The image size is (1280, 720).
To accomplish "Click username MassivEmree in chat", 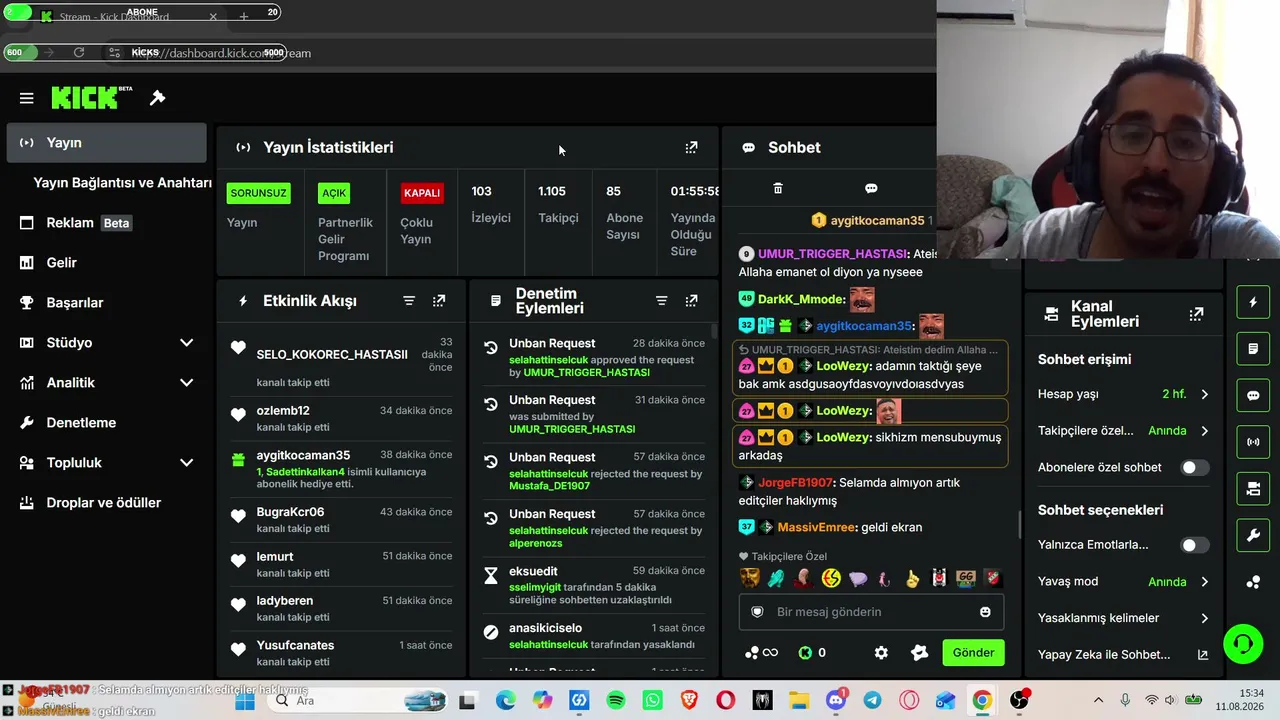I will click(817, 527).
